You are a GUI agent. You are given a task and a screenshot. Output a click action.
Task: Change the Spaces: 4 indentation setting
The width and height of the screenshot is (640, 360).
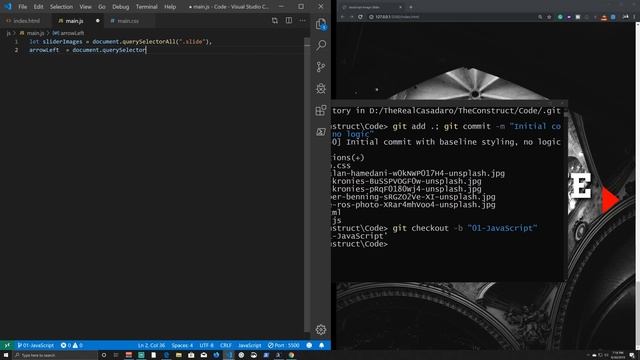click(x=182, y=345)
